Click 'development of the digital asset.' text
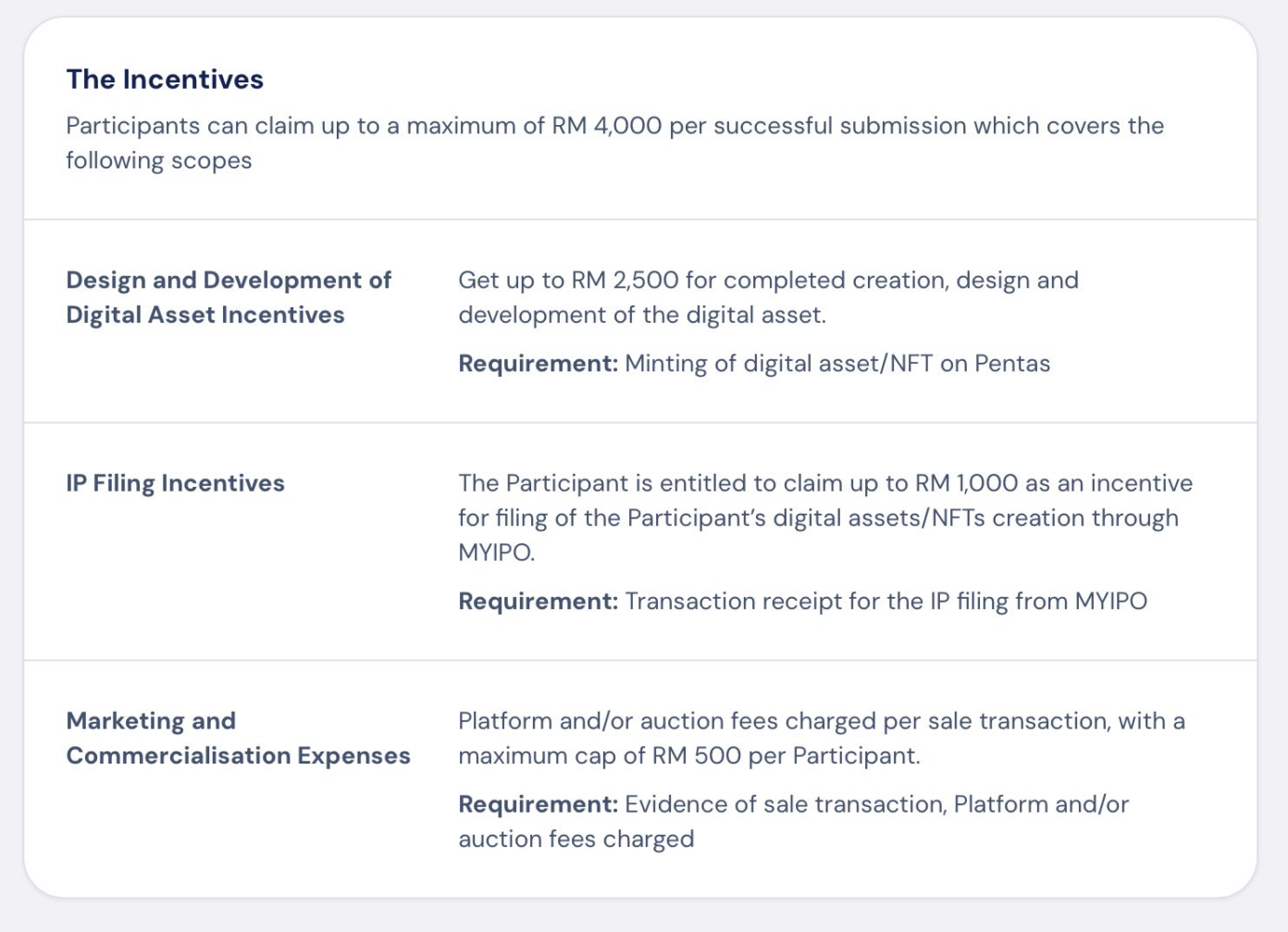This screenshot has width=1288, height=932. click(x=641, y=316)
